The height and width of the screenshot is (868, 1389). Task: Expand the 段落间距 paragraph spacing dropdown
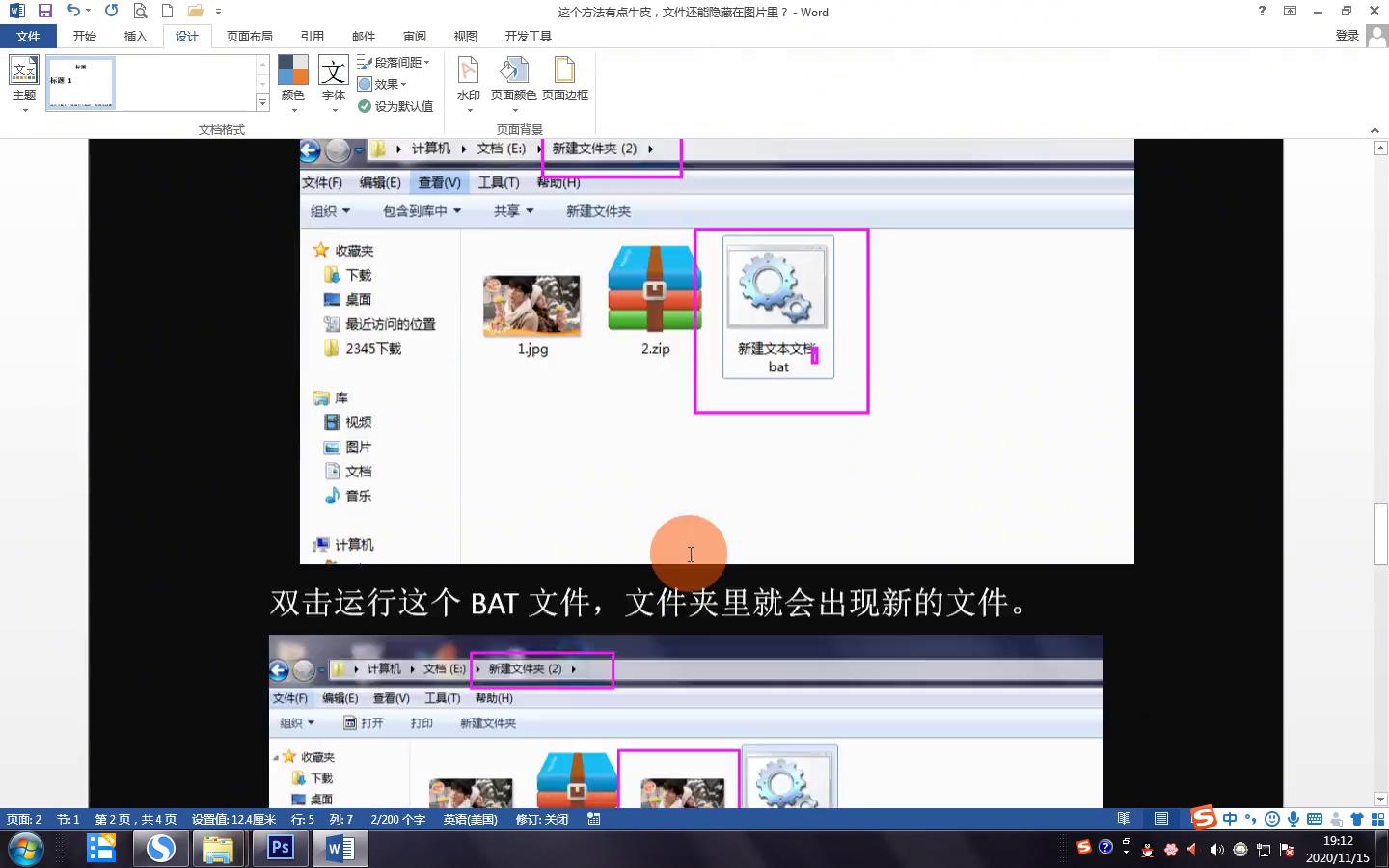394,62
